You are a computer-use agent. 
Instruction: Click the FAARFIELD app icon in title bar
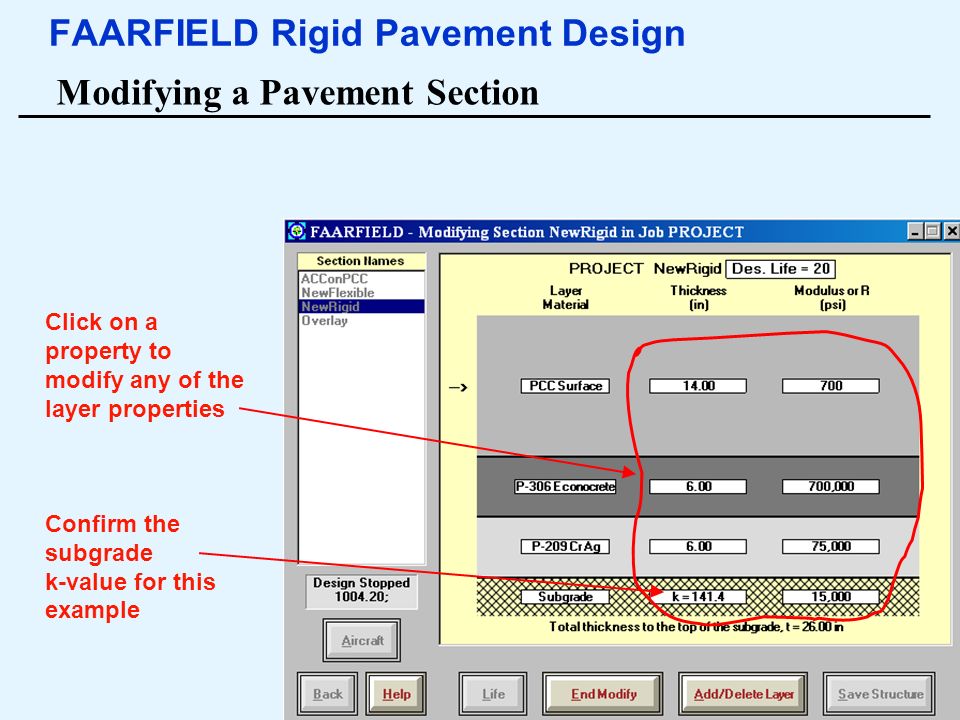tap(296, 231)
